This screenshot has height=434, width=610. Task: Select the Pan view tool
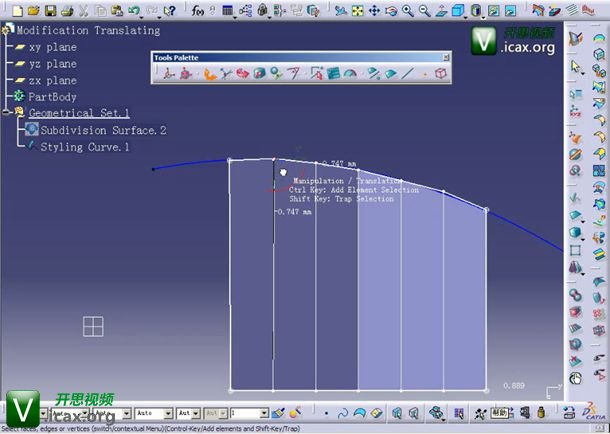click(374, 11)
